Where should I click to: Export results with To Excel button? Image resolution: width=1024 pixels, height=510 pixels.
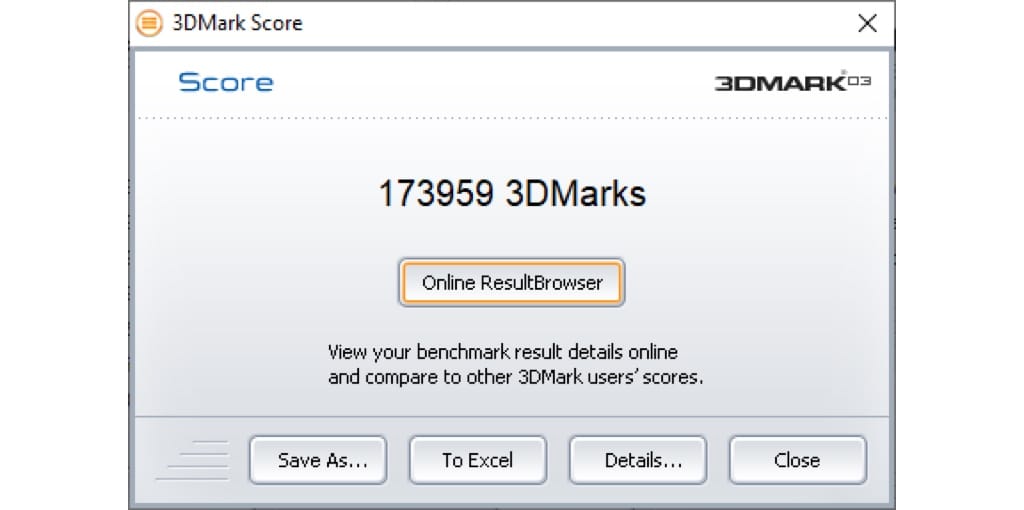(478, 460)
